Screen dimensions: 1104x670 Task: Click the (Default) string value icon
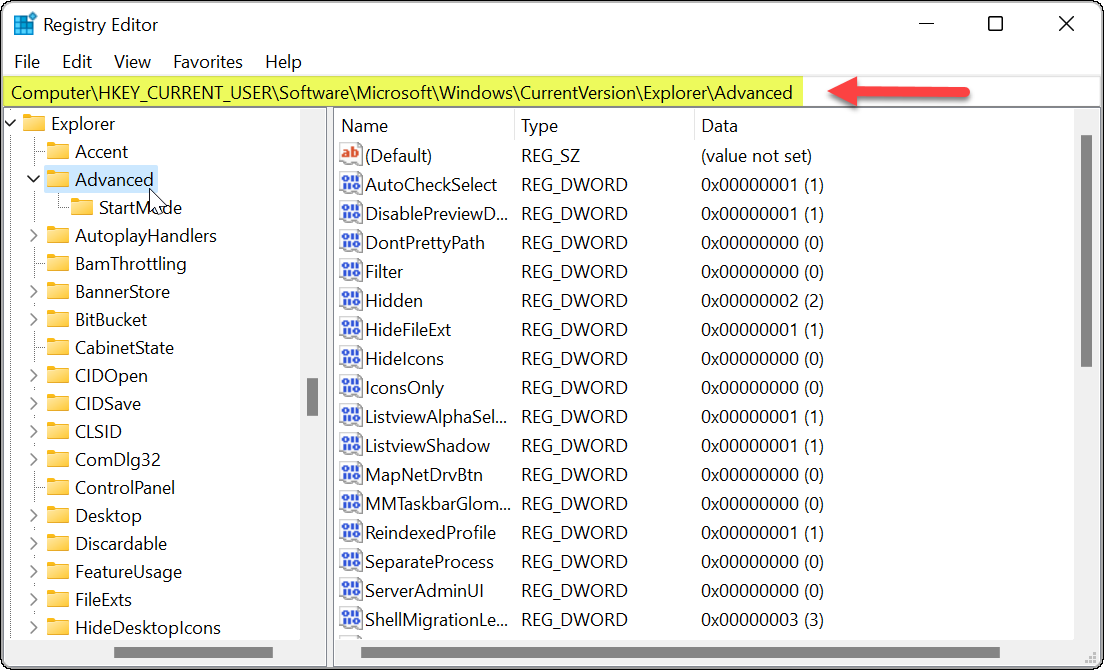coord(350,156)
